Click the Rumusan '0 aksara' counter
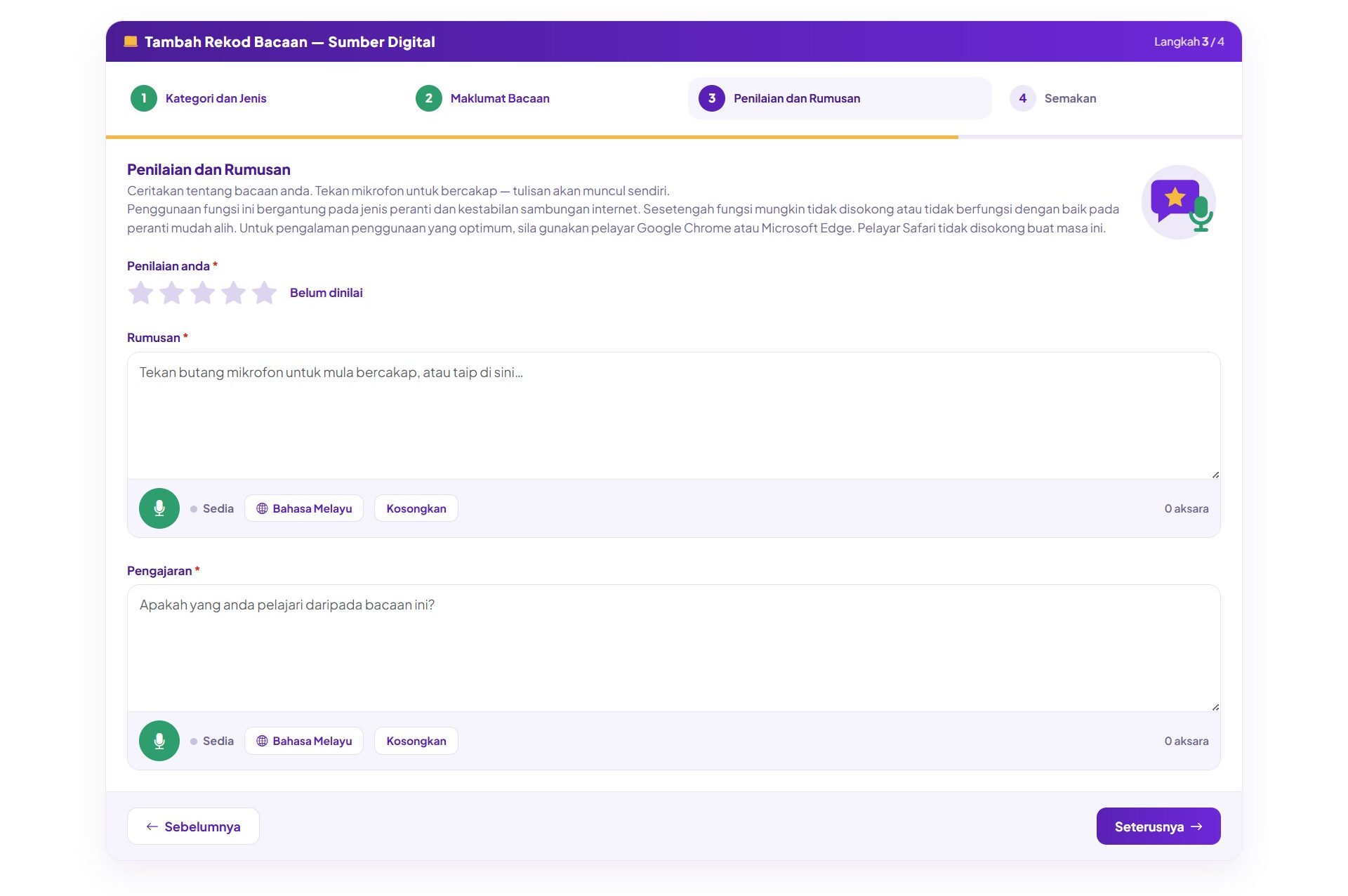Image resolution: width=1348 pixels, height=896 pixels. pos(1187,508)
